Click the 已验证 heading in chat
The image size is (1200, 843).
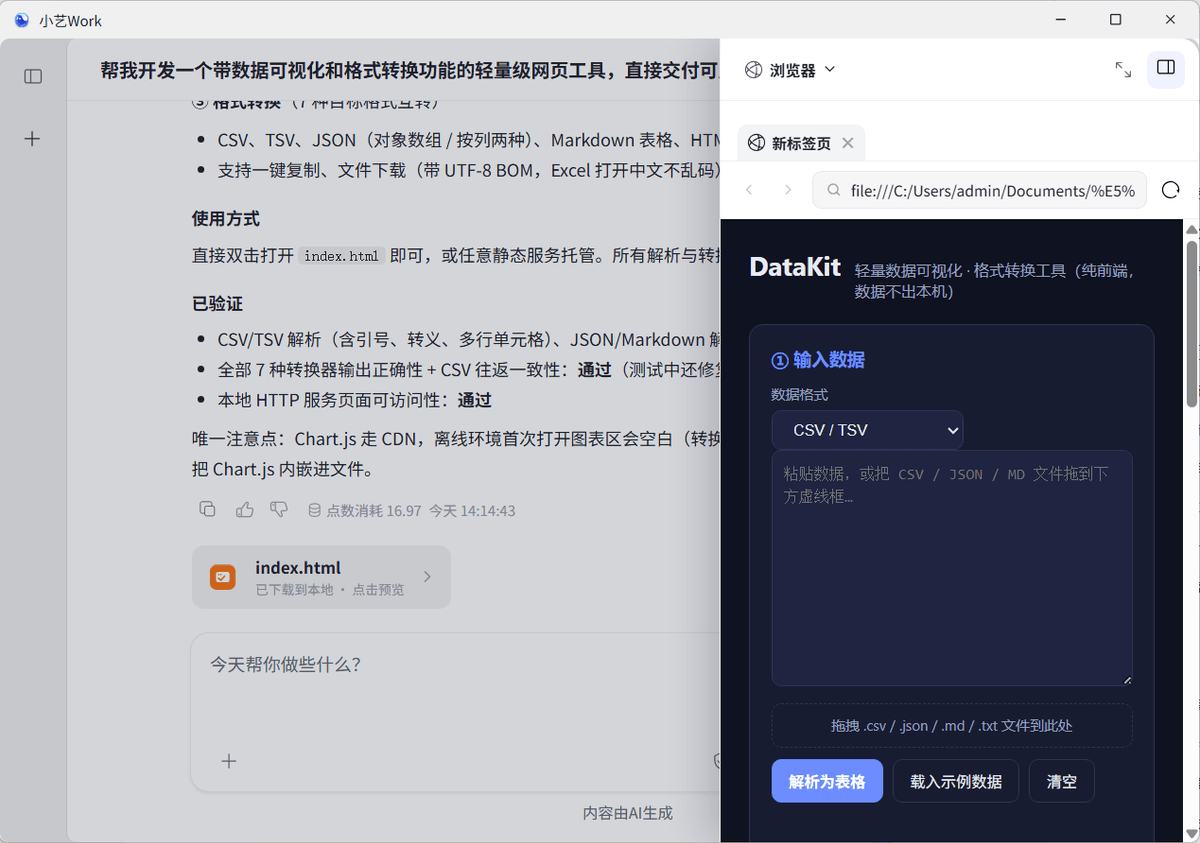click(217, 303)
